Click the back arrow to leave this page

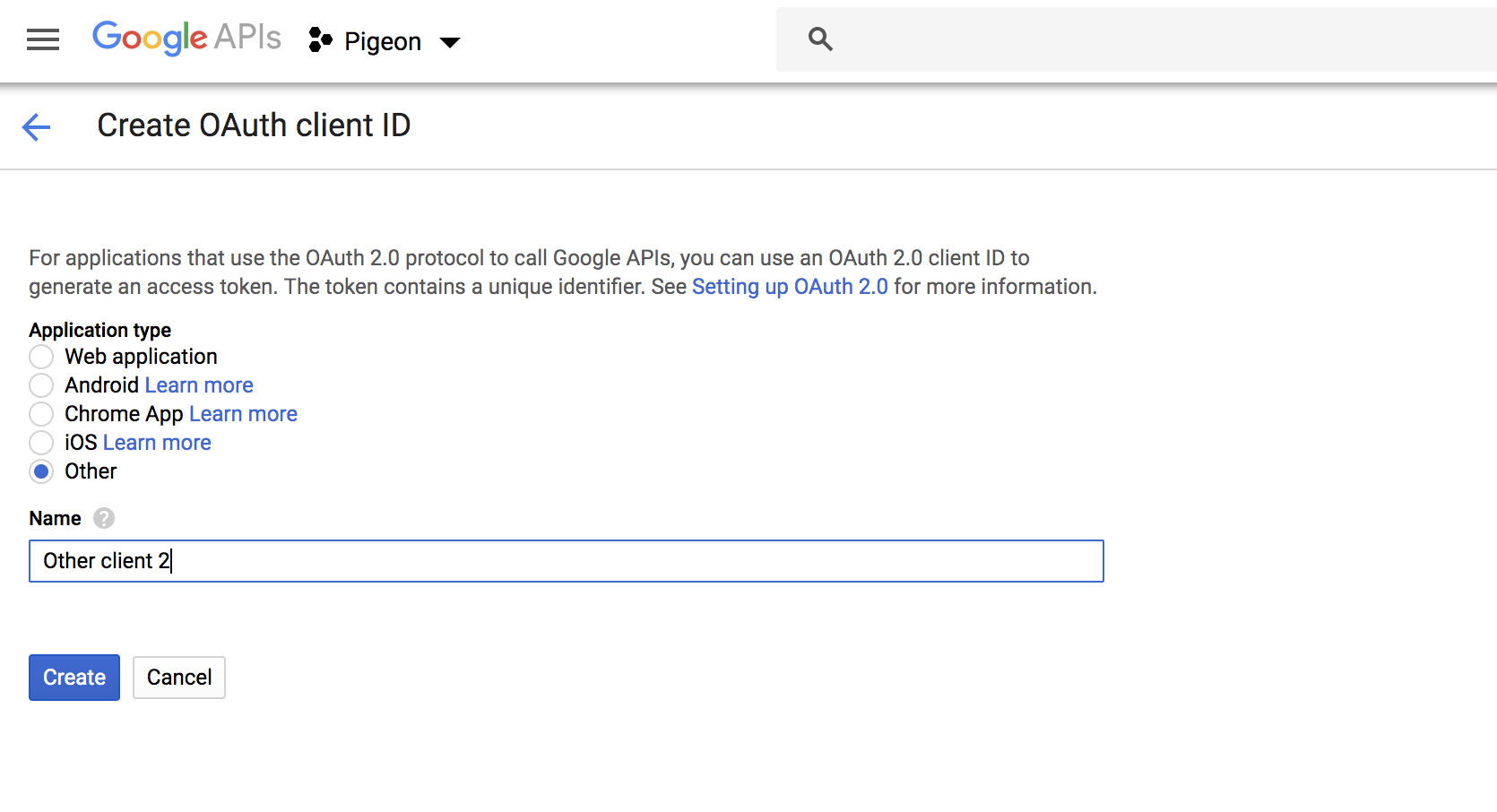pyautogui.click(x=35, y=127)
